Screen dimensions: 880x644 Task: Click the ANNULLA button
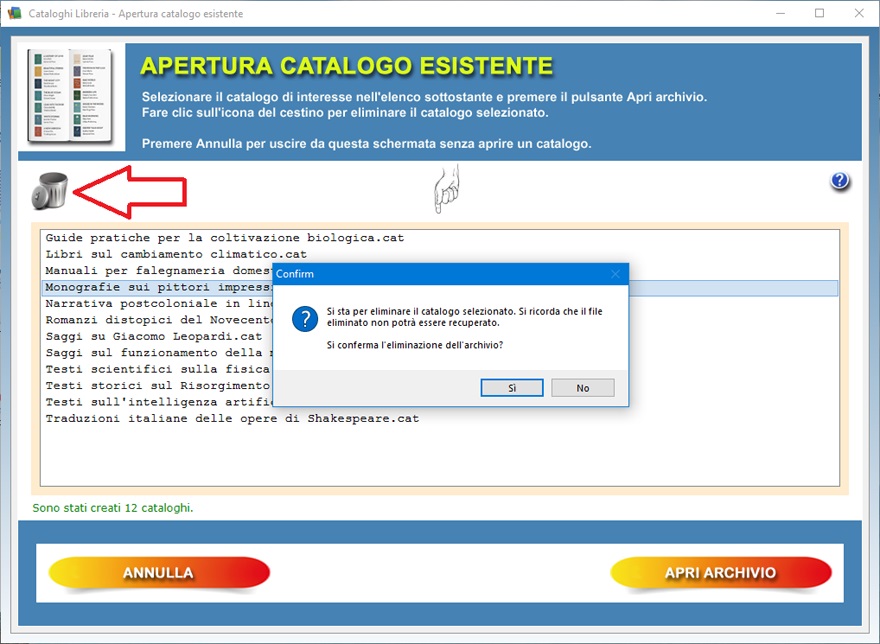click(x=158, y=573)
